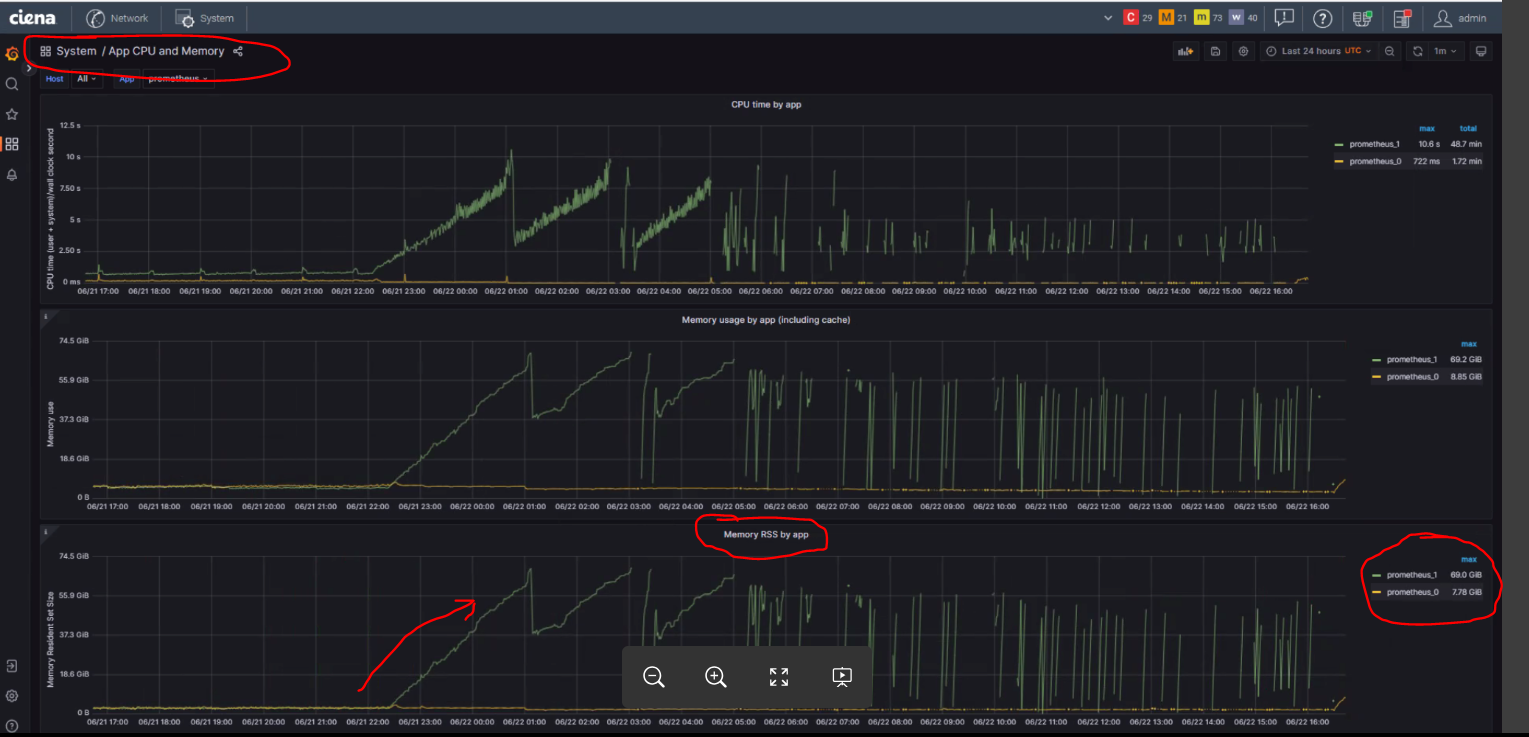Open the top-bar help question icon
Image resolution: width=1529 pixels, height=737 pixels.
(1322, 18)
